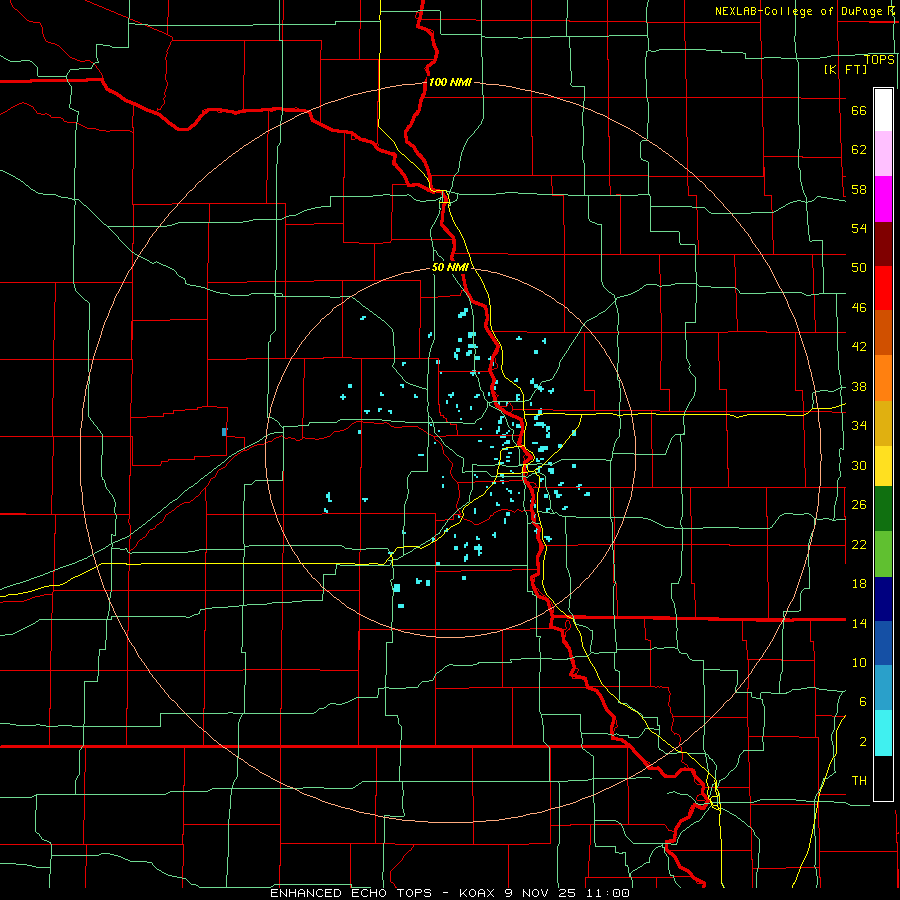Select the dark green legend swatch
Image resolution: width=900 pixels, height=900 pixels.
tap(883, 509)
